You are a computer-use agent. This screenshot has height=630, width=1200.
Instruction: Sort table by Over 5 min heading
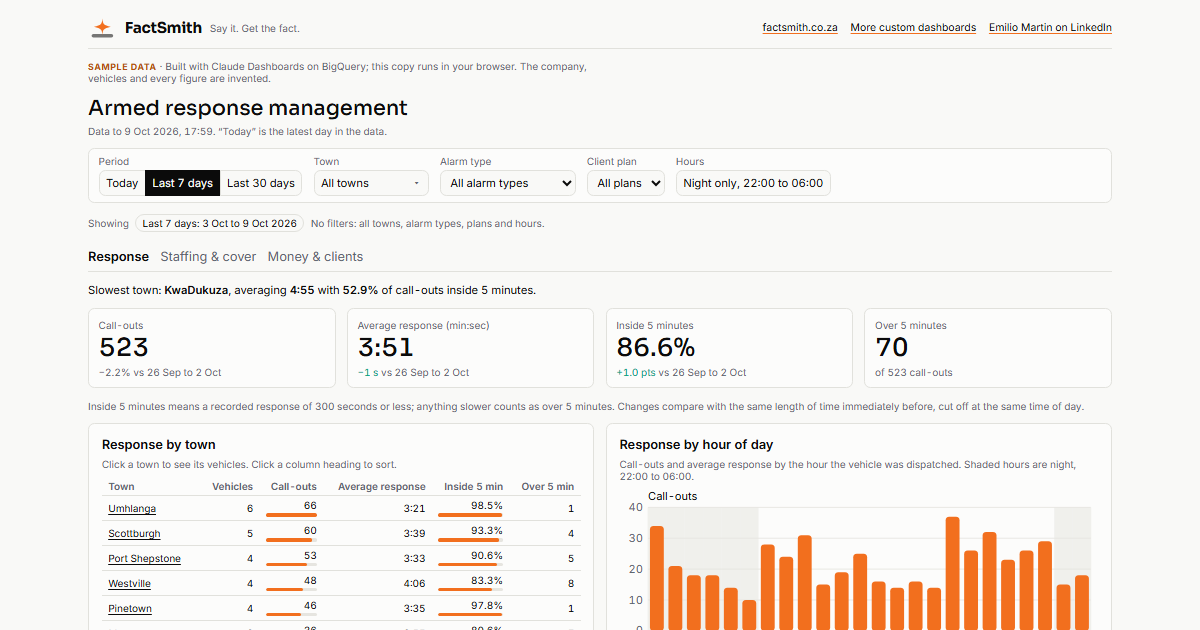547,487
